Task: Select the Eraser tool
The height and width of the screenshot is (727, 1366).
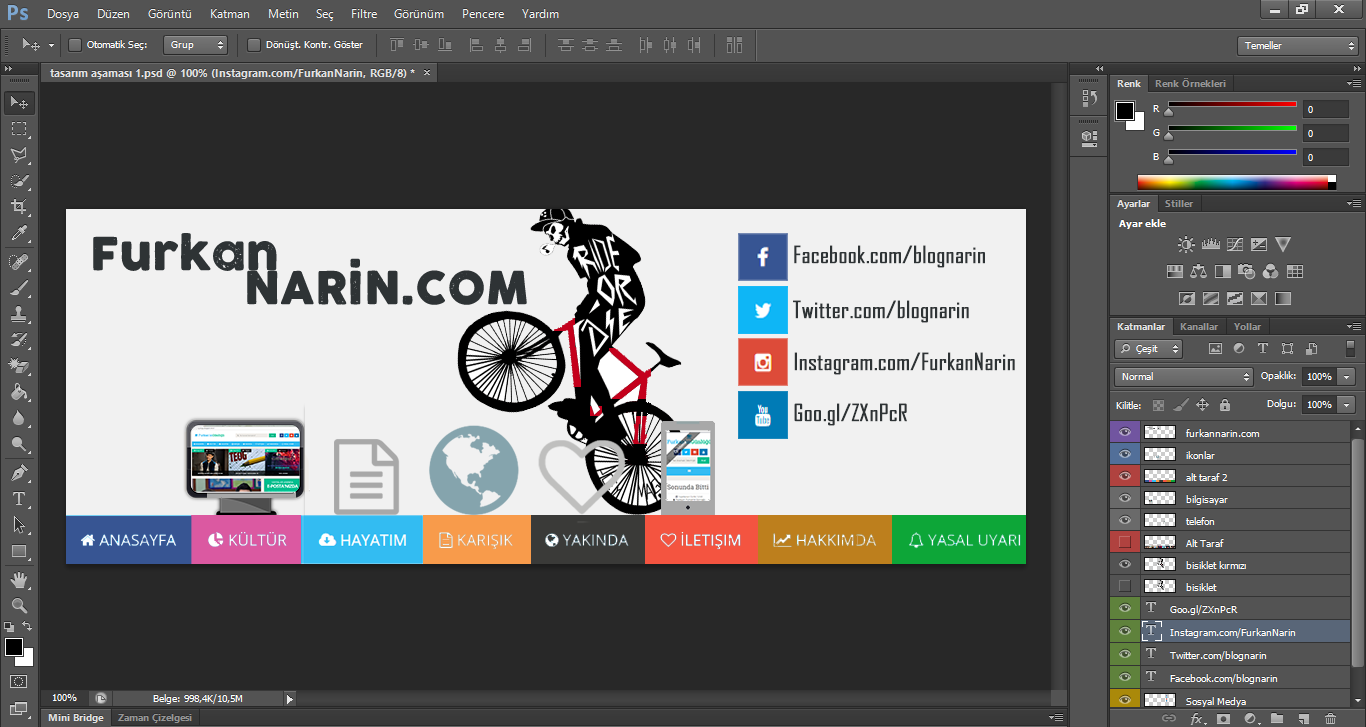Action: [x=19, y=366]
